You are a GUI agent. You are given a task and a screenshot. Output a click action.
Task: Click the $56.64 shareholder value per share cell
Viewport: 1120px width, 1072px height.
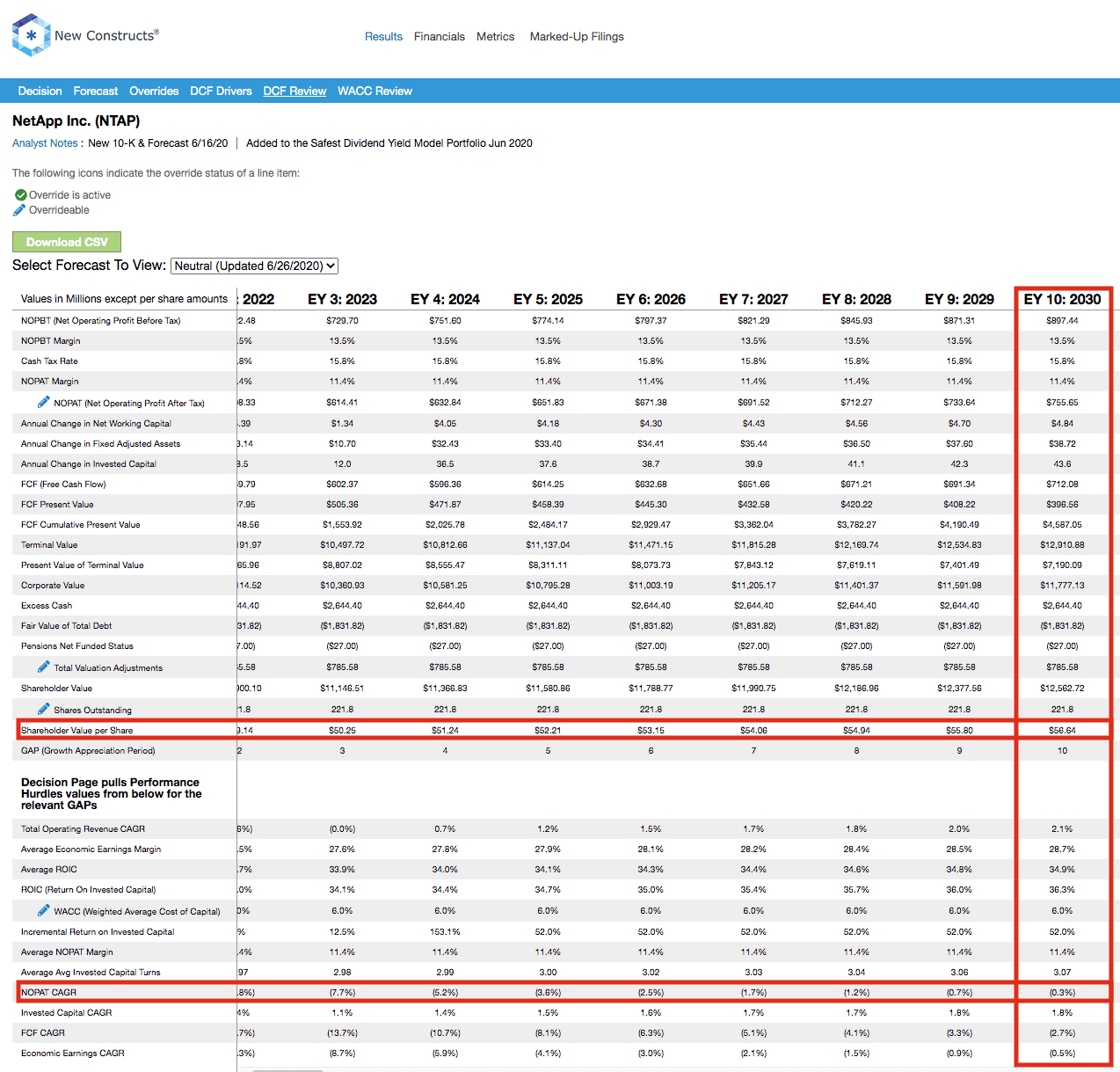click(1062, 731)
